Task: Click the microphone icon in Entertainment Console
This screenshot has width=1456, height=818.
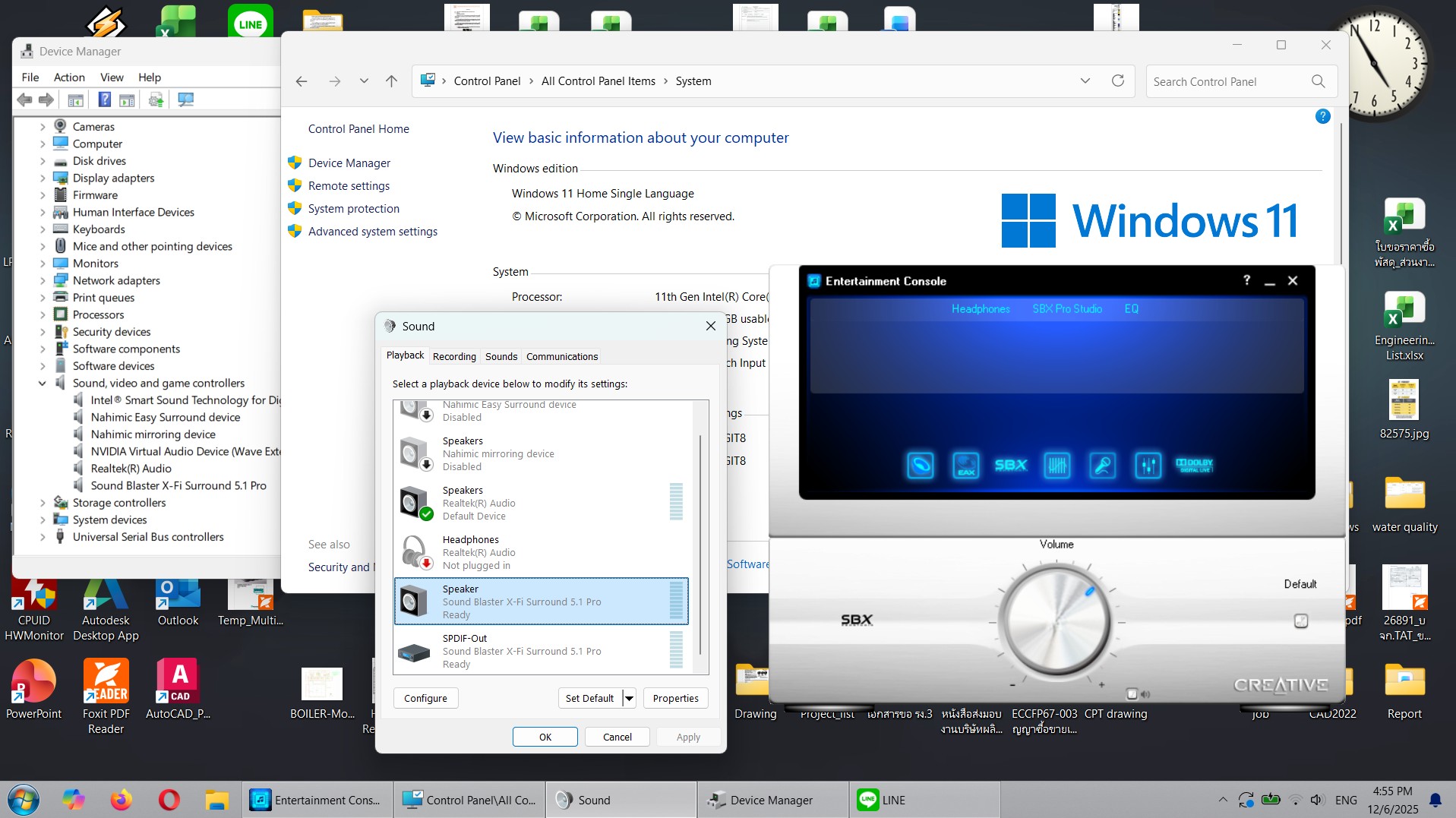Action: pyautogui.click(x=1102, y=465)
